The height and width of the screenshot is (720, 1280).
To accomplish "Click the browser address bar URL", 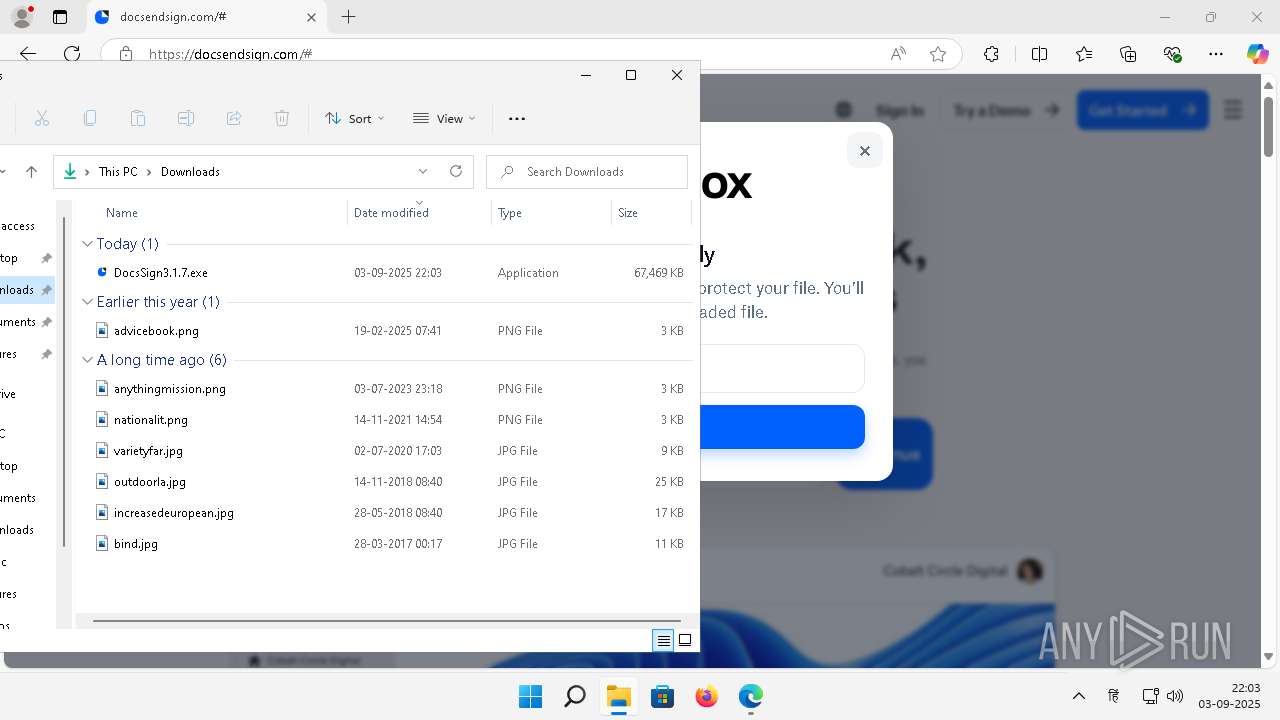I will 230,55.
